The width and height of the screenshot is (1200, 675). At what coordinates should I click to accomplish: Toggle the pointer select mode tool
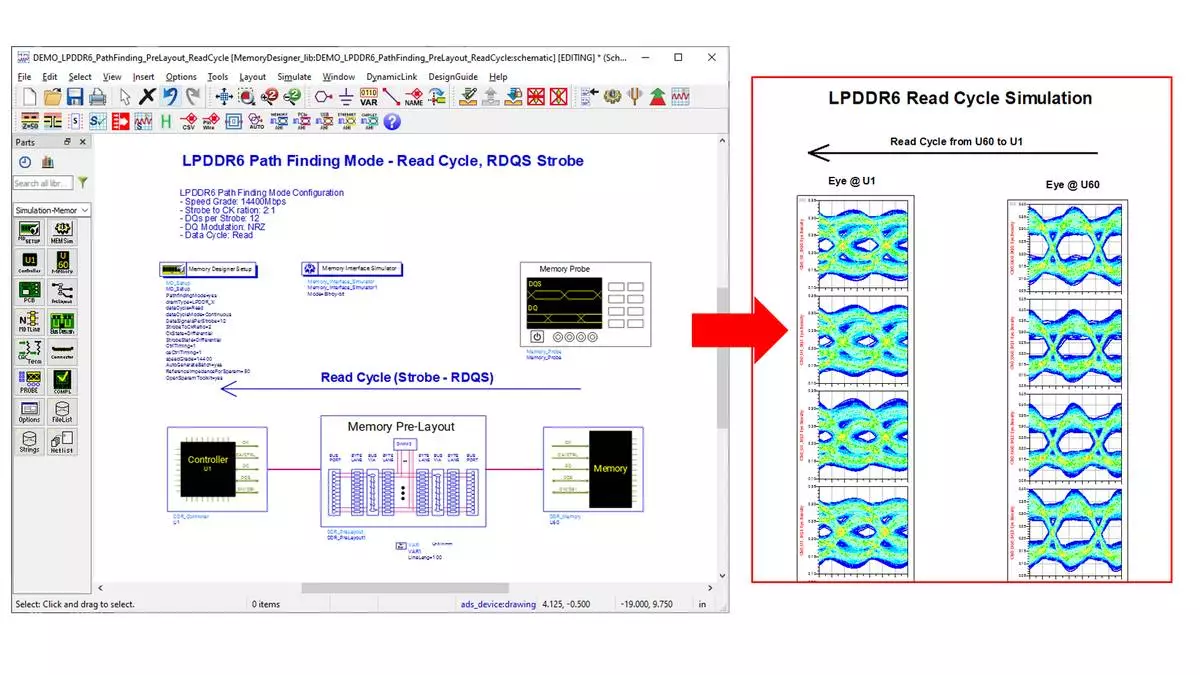point(125,97)
